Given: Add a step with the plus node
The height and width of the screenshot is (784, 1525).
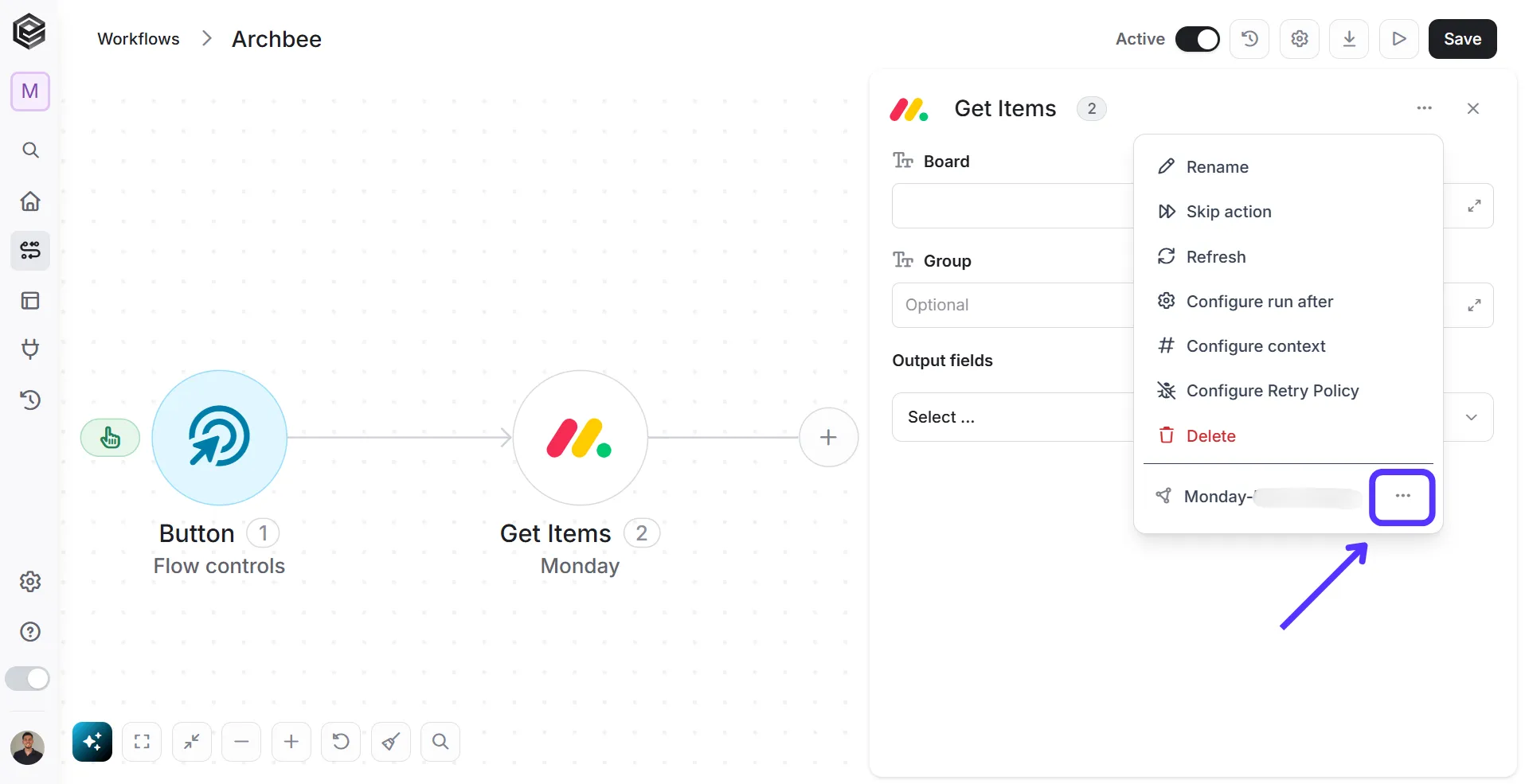Looking at the screenshot, I should (x=828, y=437).
